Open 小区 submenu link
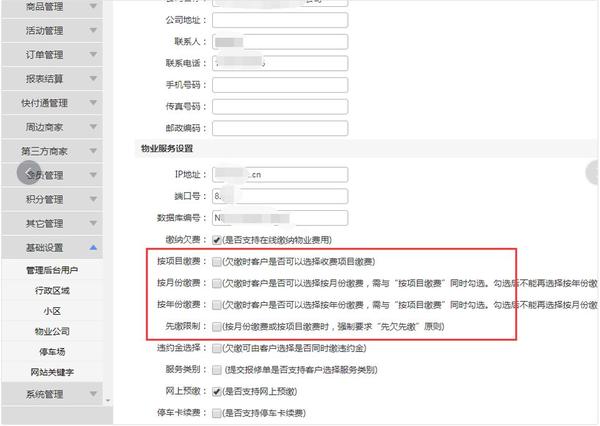 [52, 311]
